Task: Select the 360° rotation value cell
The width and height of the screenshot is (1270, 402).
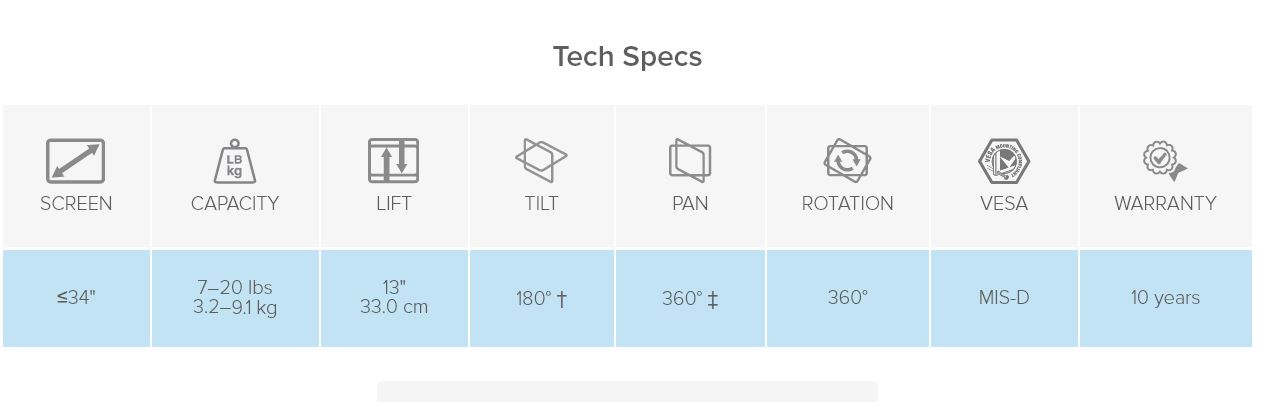Action: pyautogui.click(x=848, y=298)
